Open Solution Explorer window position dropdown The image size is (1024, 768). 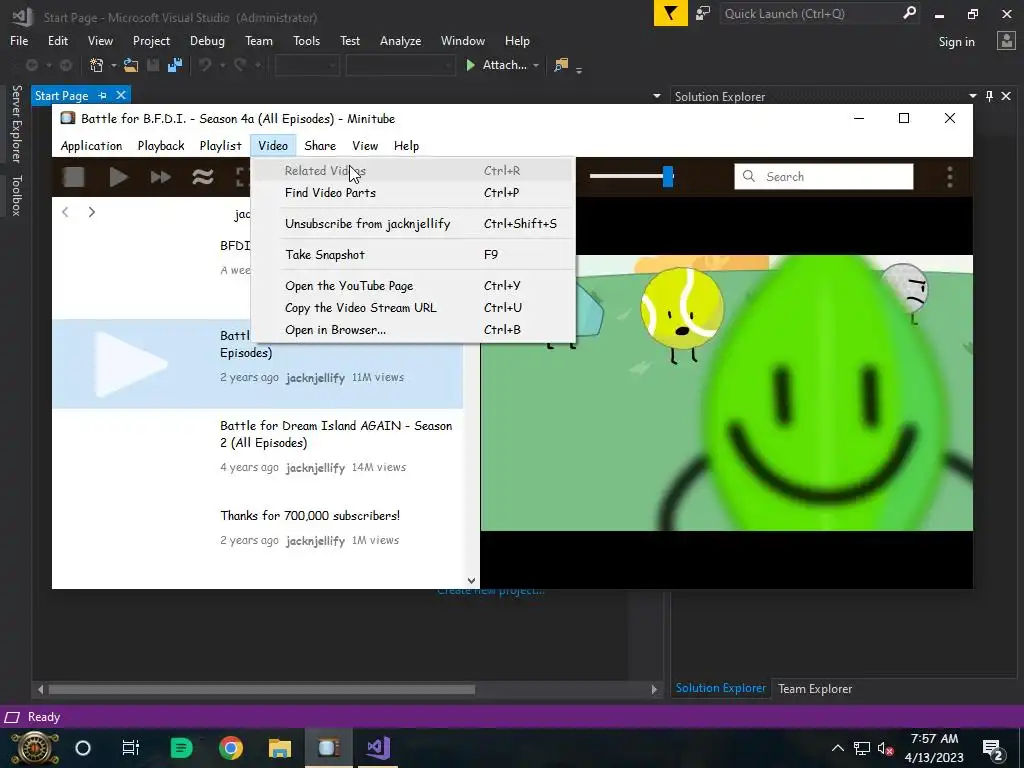pyautogui.click(x=972, y=97)
